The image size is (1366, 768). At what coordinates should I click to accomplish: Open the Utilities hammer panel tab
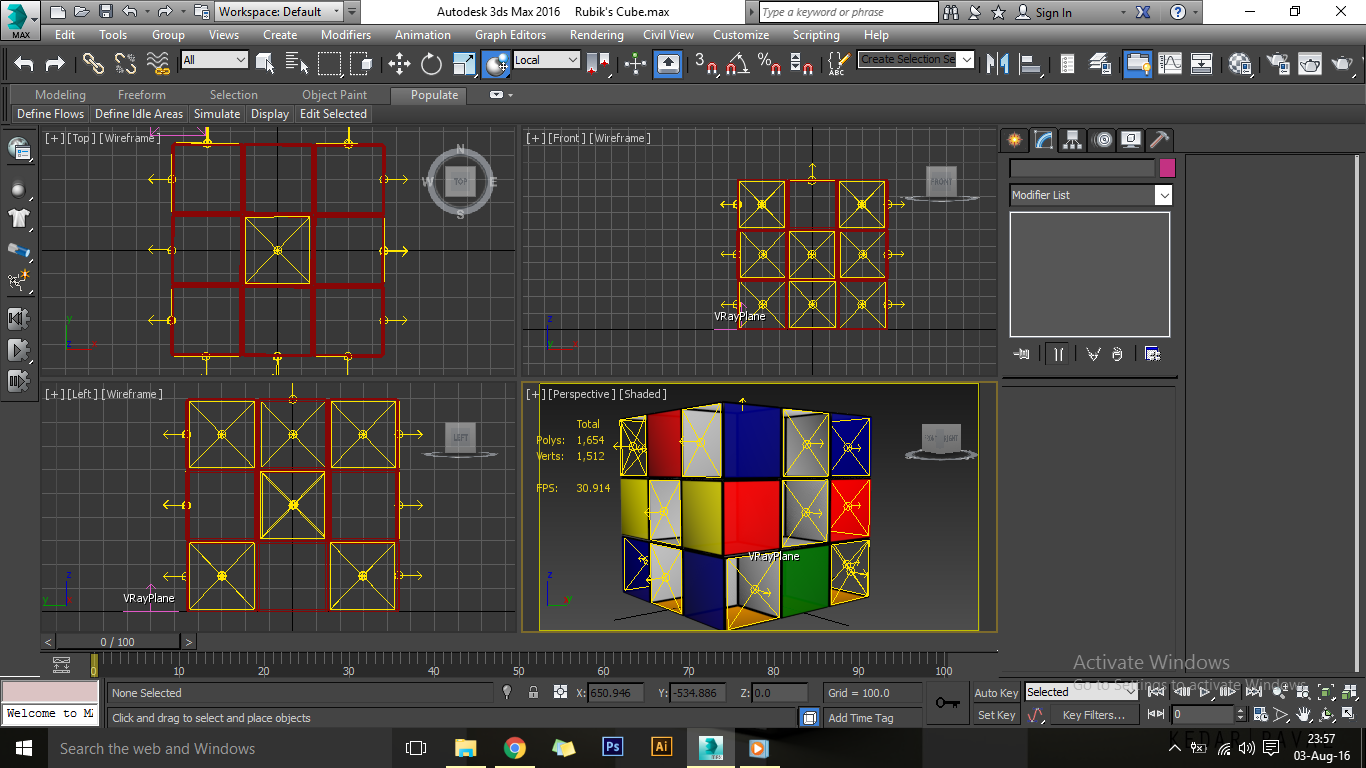click(1159, 140)
